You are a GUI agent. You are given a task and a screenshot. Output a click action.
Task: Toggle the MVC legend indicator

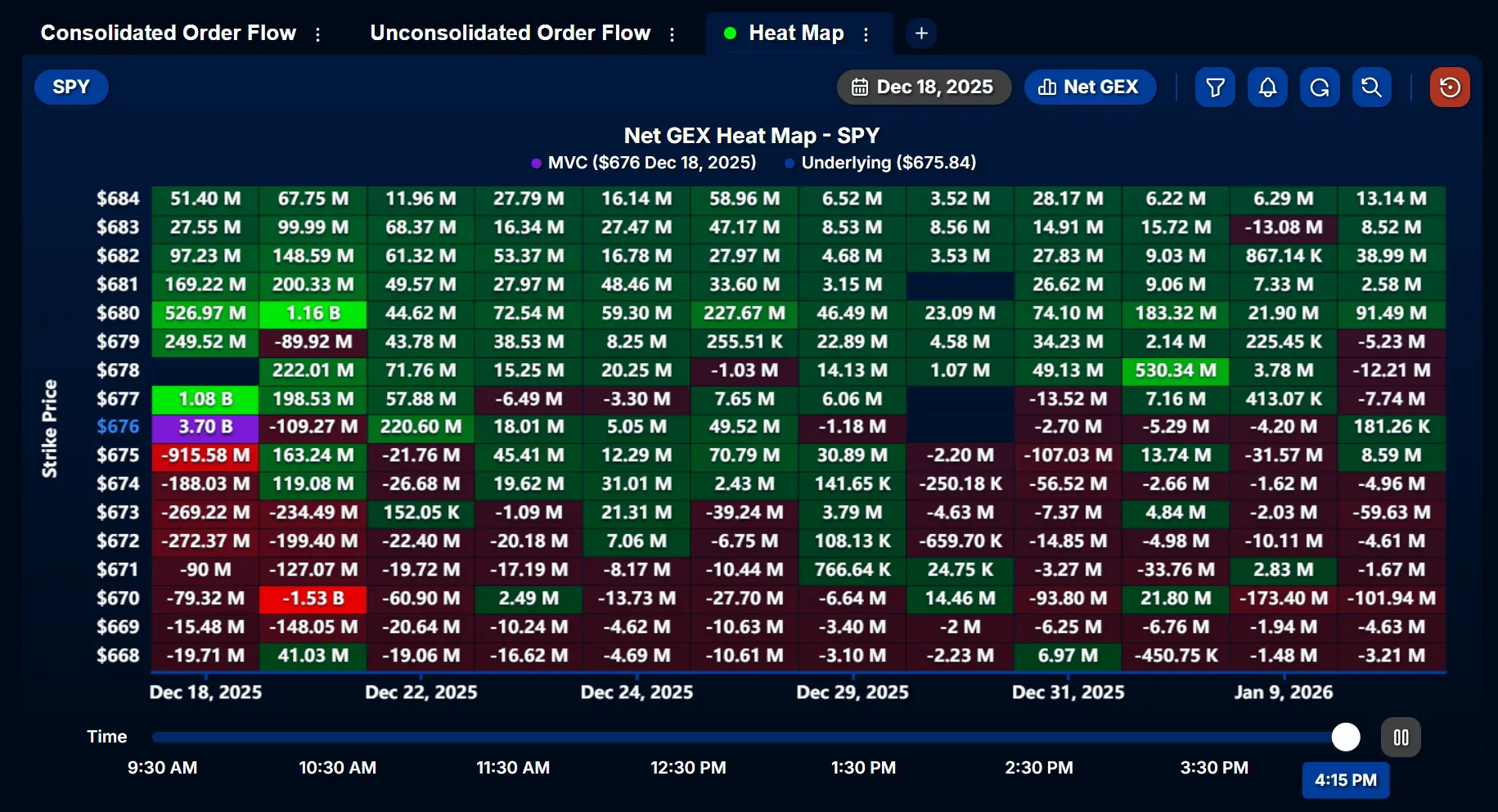point(537,163)
